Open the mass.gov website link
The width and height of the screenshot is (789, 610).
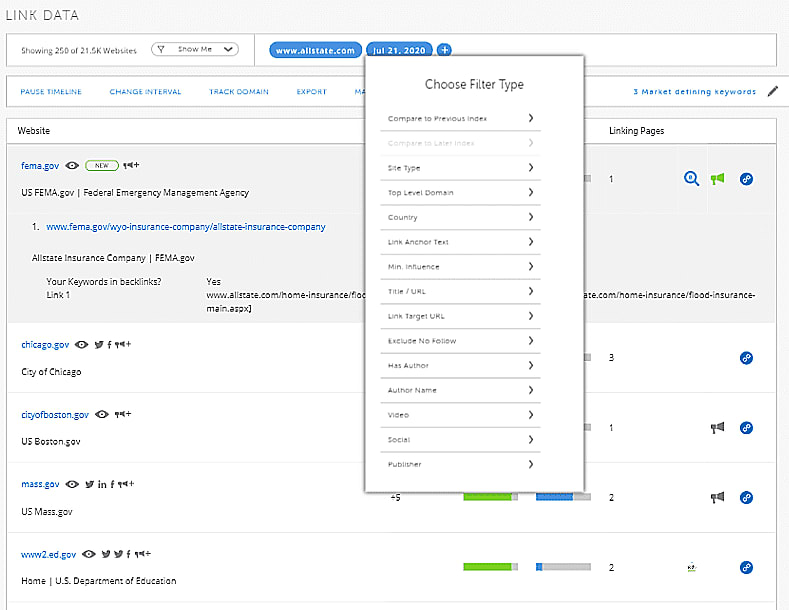[40, 484]
